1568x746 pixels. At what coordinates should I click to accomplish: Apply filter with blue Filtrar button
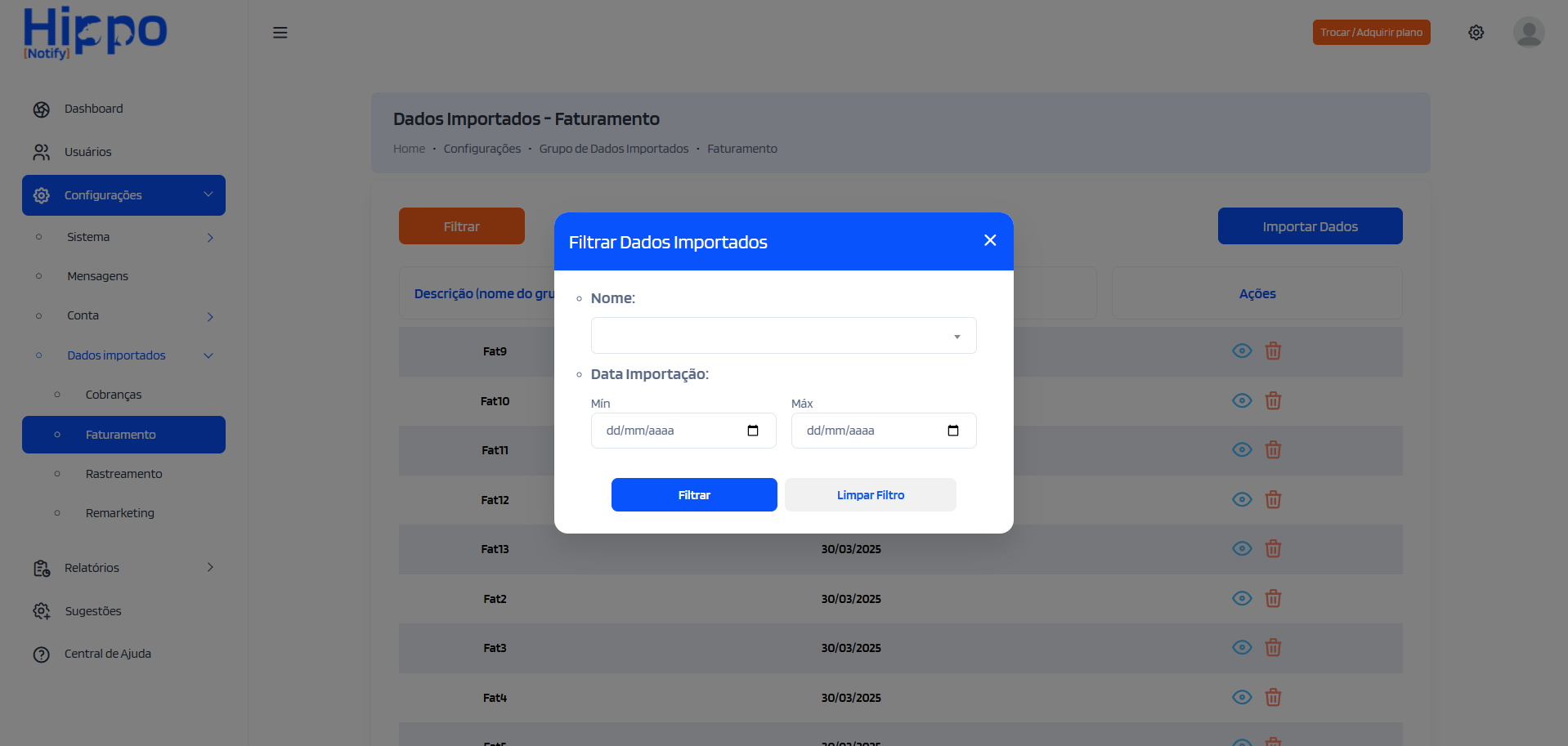click(x=694, y=495)
